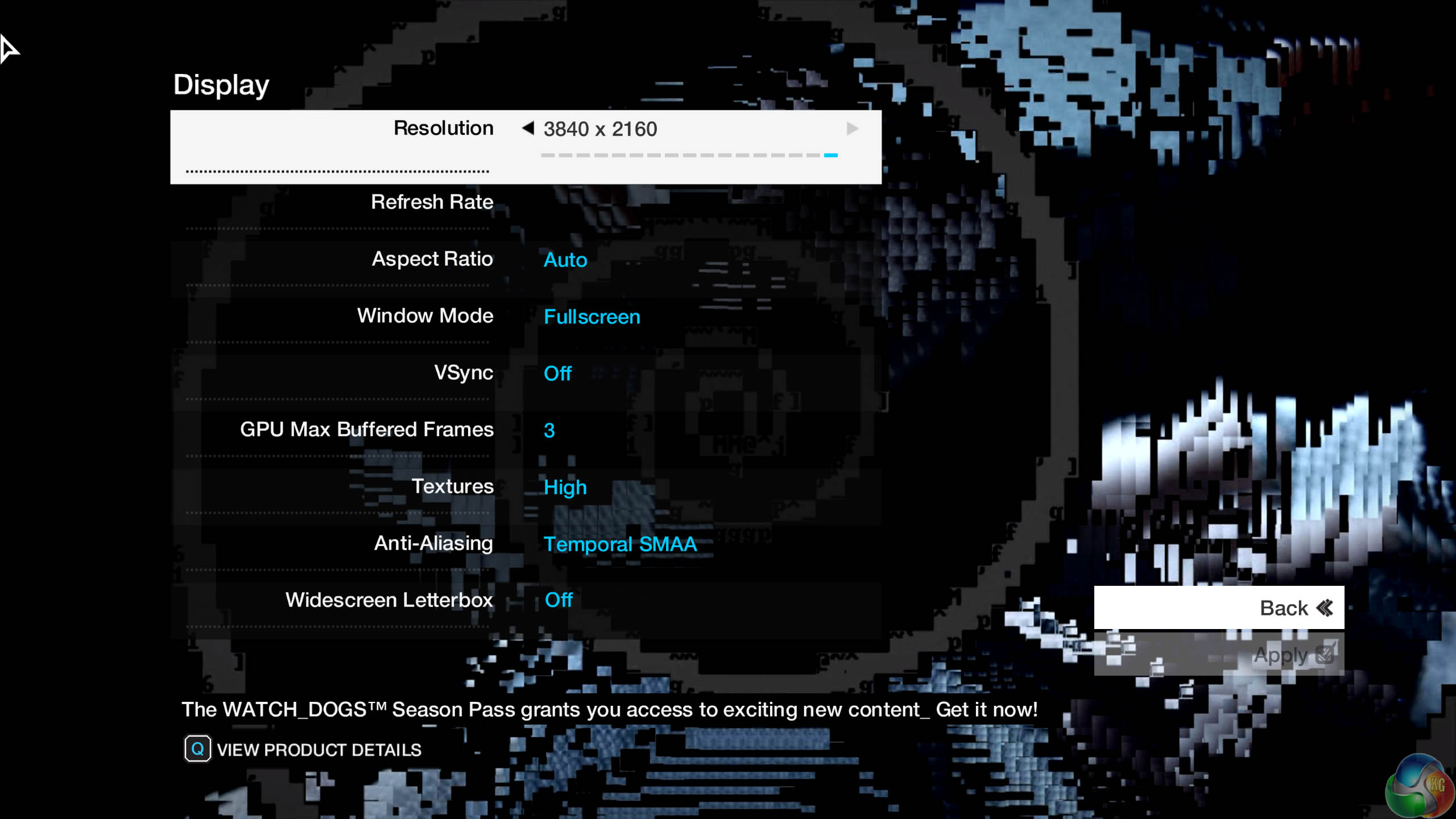Open VIEW PRODUCT DETAILS link
1456x819 pixels.
click(319, 750)
